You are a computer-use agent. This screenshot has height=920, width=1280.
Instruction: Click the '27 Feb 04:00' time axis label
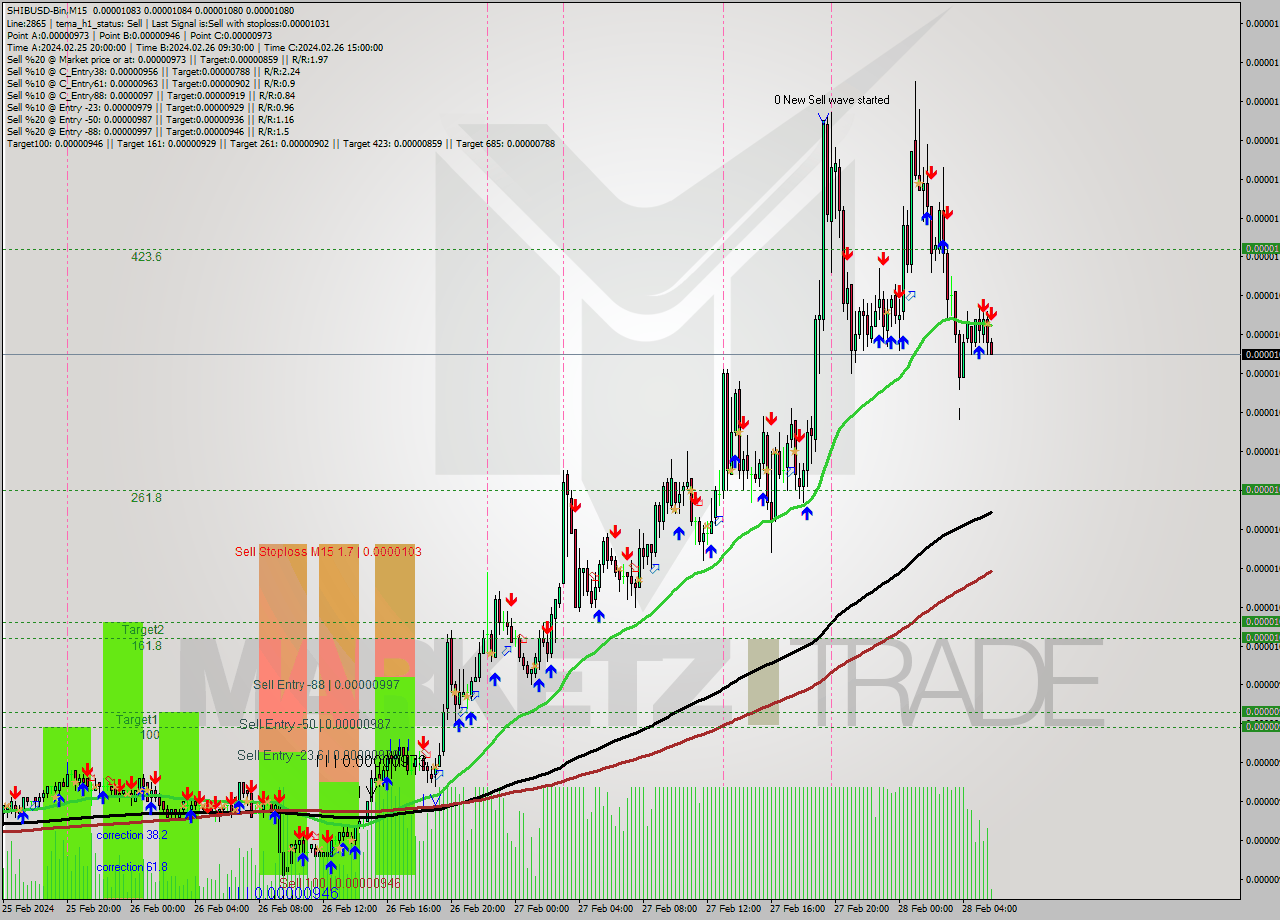[x=605, y=909]
